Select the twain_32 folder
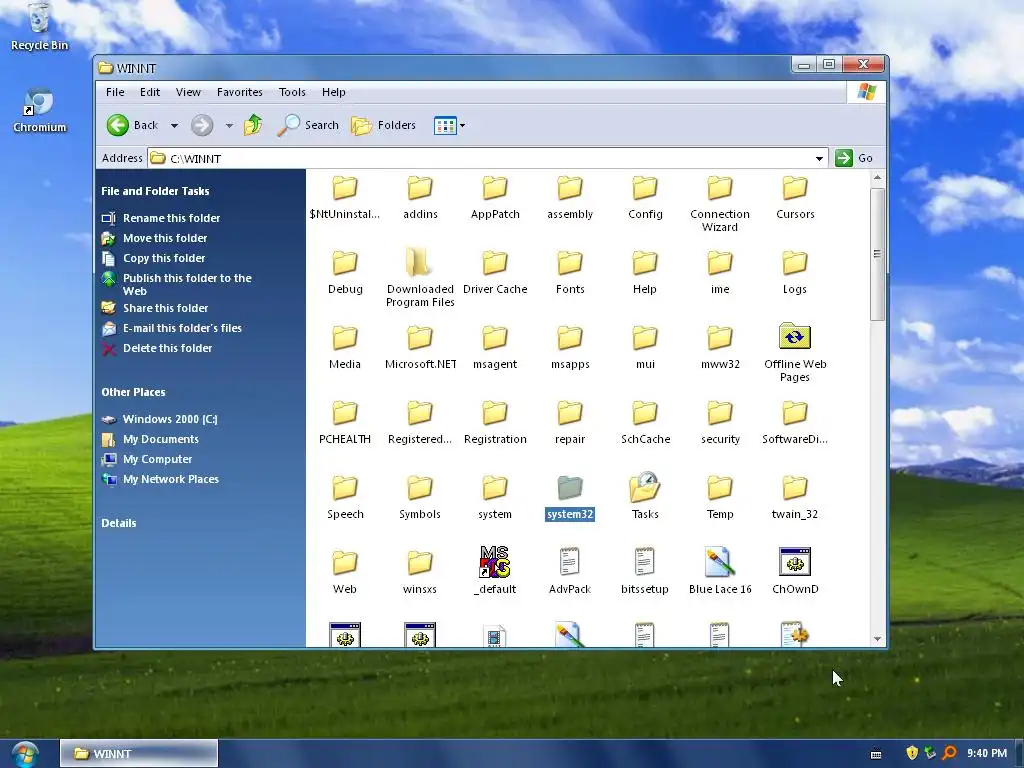This screenshot has height=768, width=1024. (795, 497)
